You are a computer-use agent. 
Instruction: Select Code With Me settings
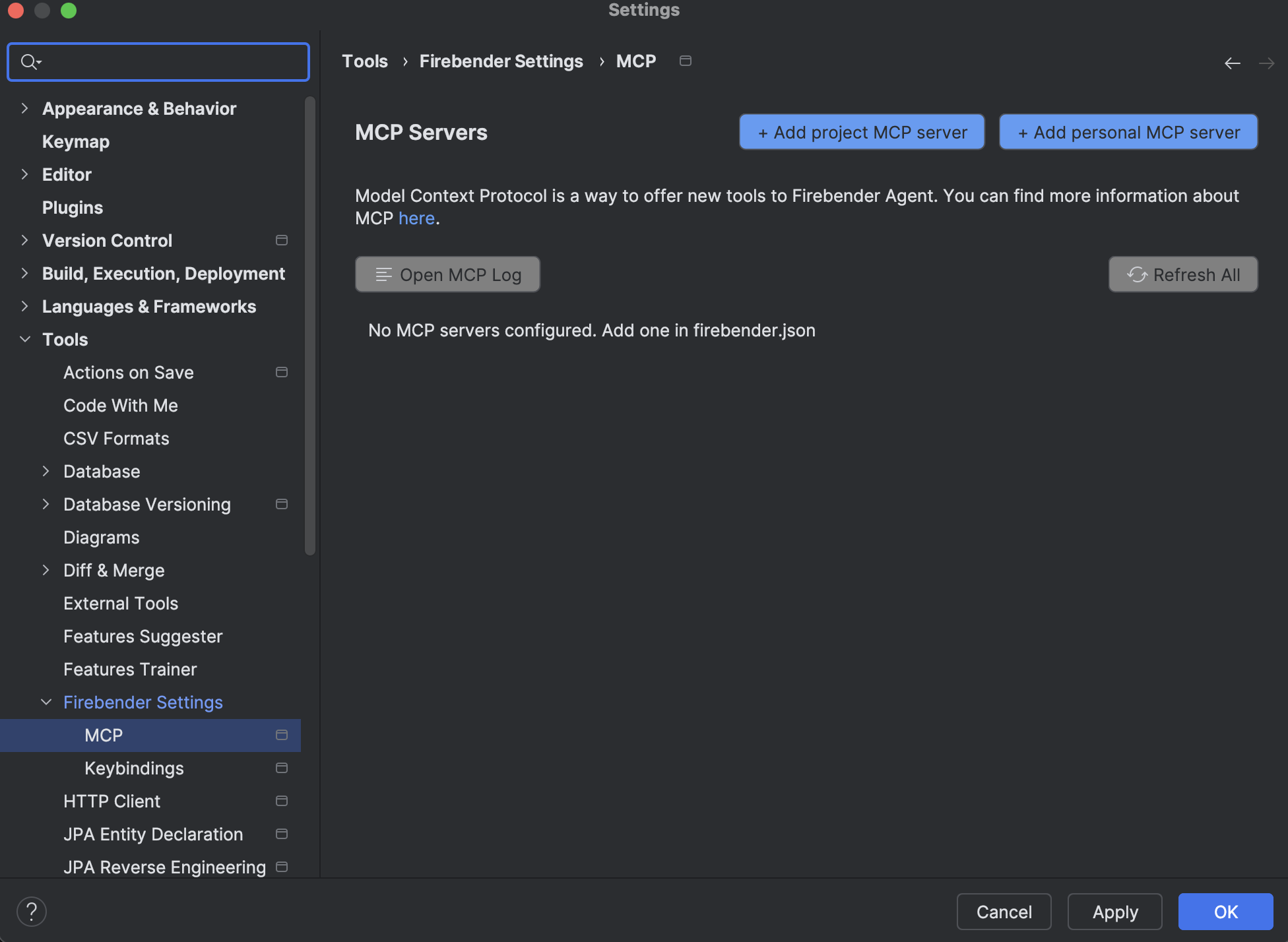click(121, 406)
